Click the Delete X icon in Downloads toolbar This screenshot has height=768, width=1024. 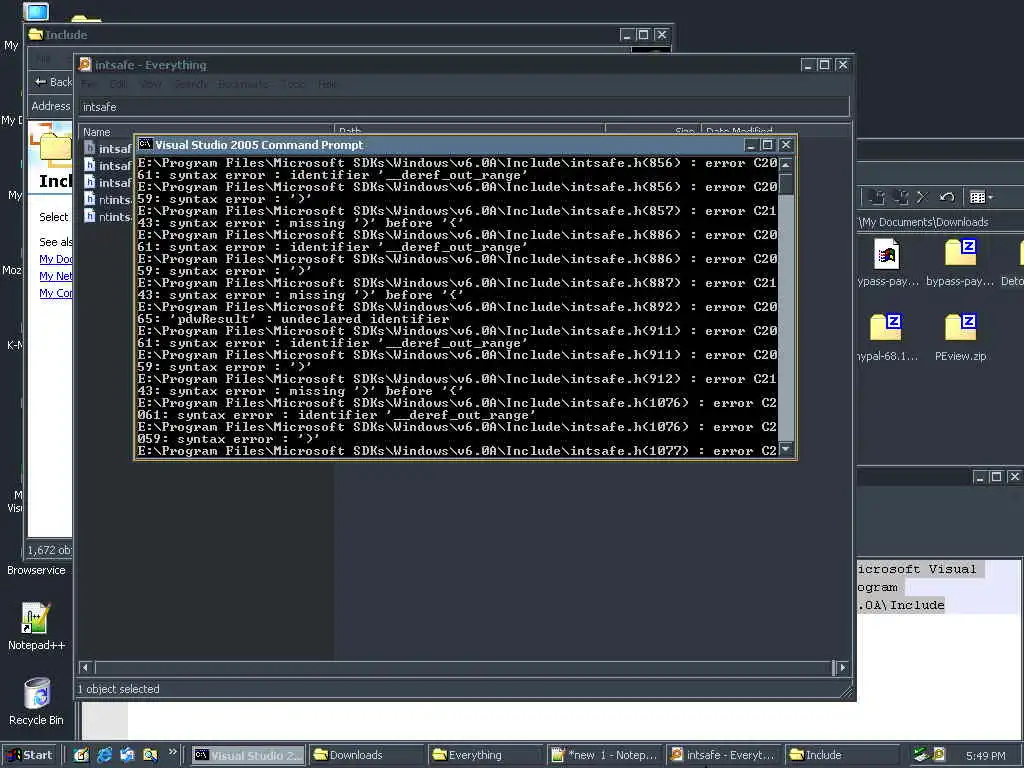(923, 197)
